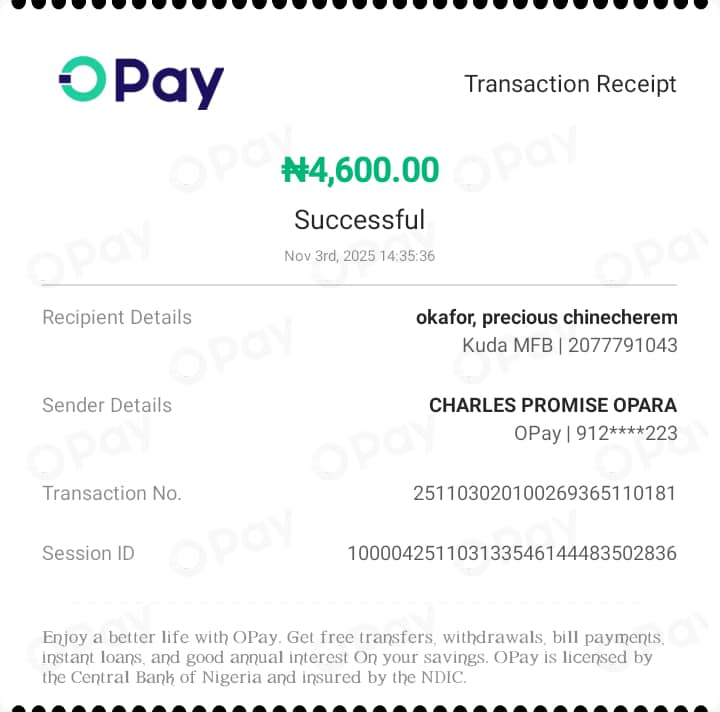Click the green circle in OPay logo

(x=83, y=79)
